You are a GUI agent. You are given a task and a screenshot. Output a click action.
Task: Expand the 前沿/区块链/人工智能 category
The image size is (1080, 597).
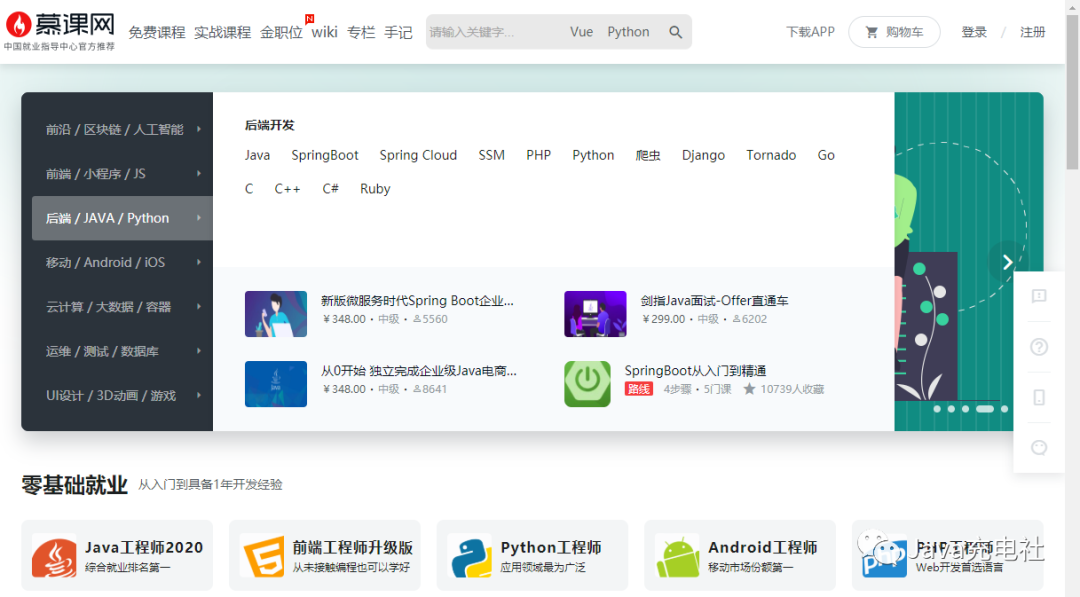113,128
